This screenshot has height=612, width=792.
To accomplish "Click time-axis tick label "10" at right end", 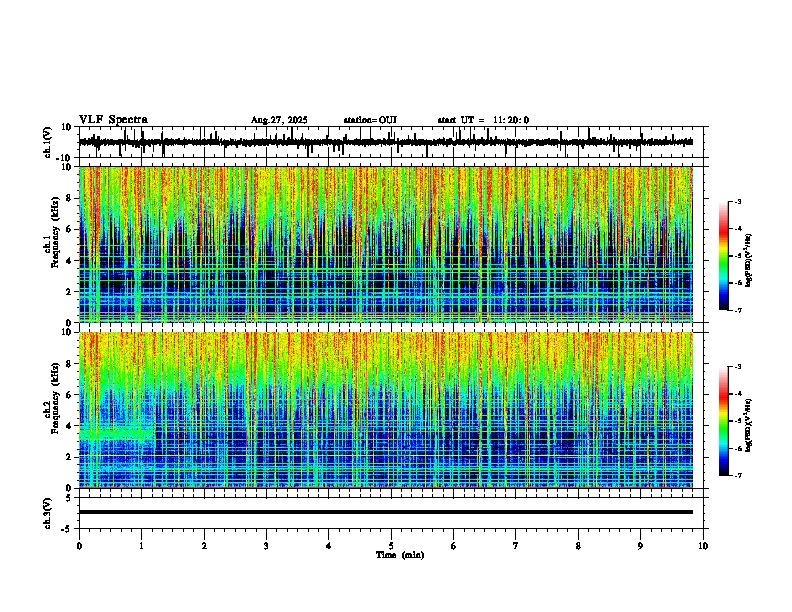I will point(703,546).
